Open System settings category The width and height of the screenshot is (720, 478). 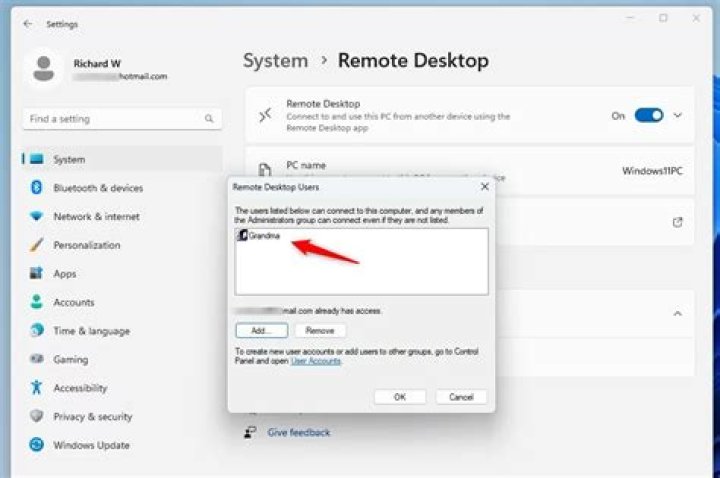(122, 159)
